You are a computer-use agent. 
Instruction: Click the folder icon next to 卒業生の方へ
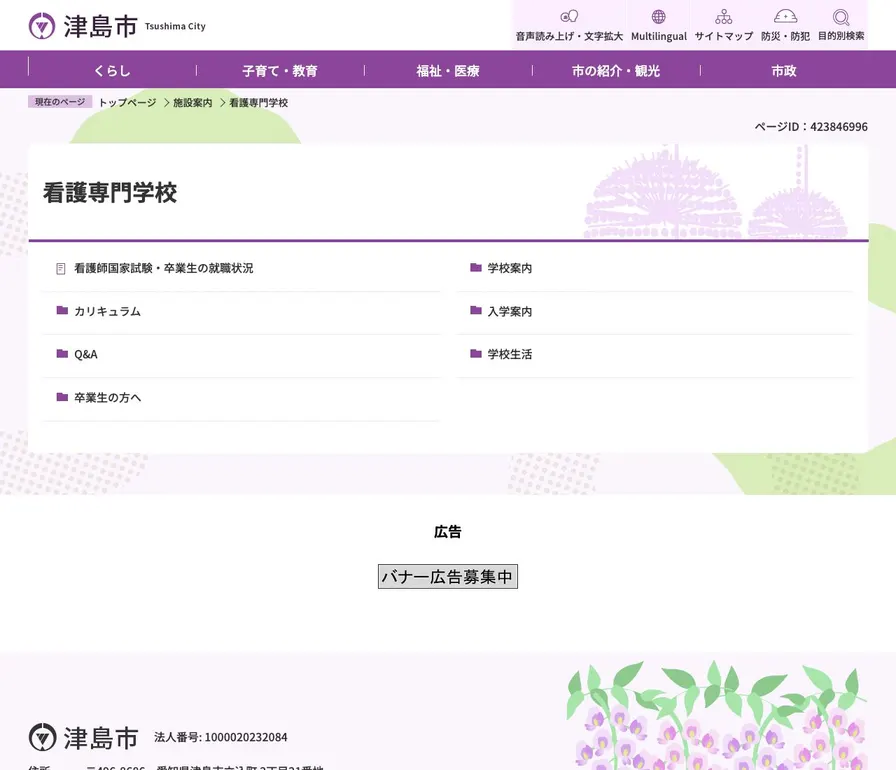62,397
